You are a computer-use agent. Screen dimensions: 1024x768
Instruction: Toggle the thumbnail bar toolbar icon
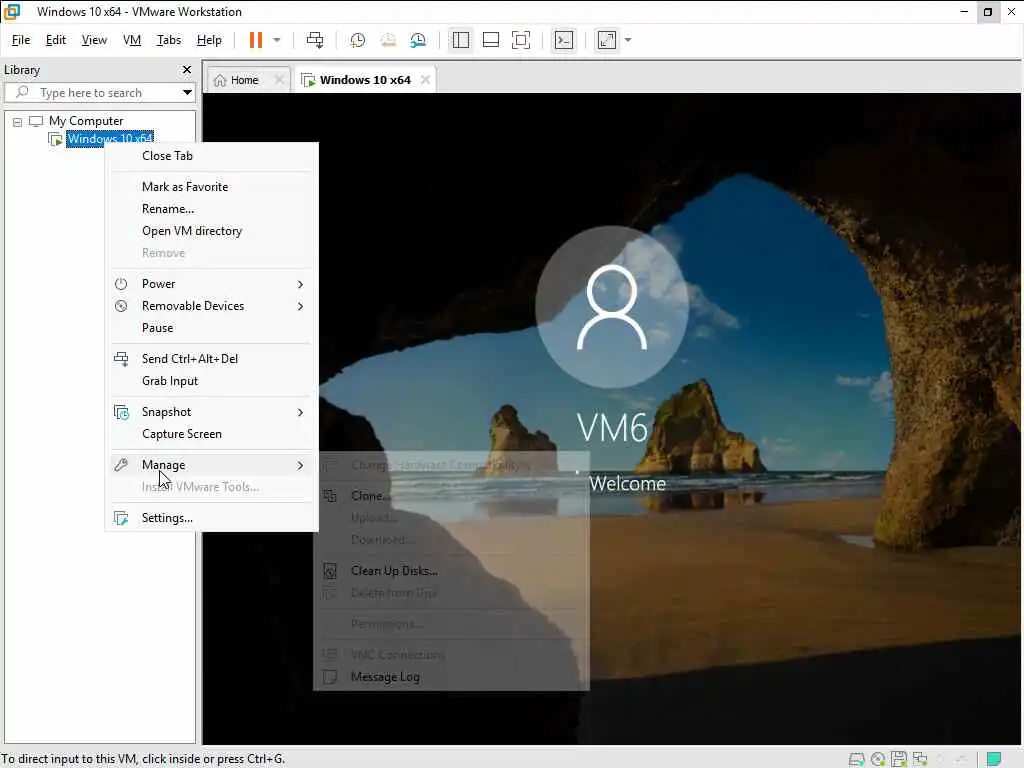(490, 40)
